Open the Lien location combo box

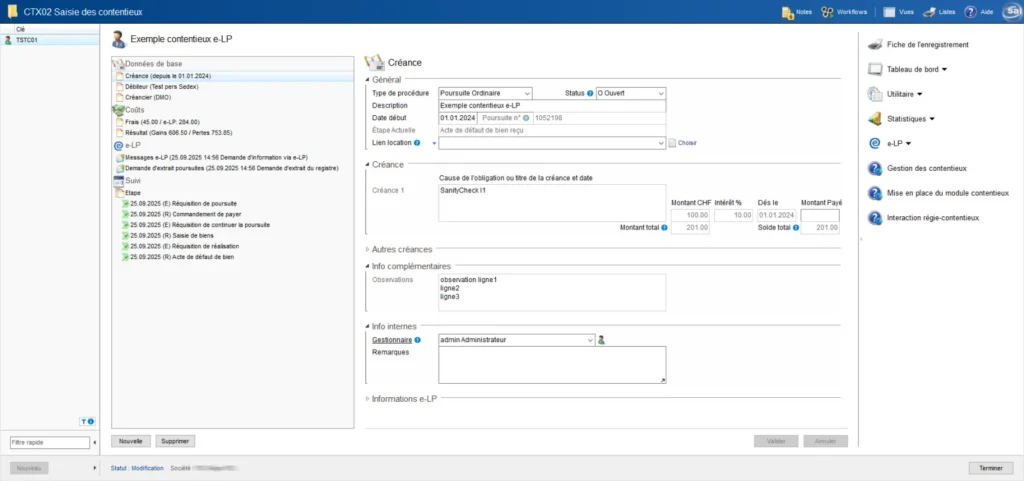pyautogui.click(x=552, y=143)
